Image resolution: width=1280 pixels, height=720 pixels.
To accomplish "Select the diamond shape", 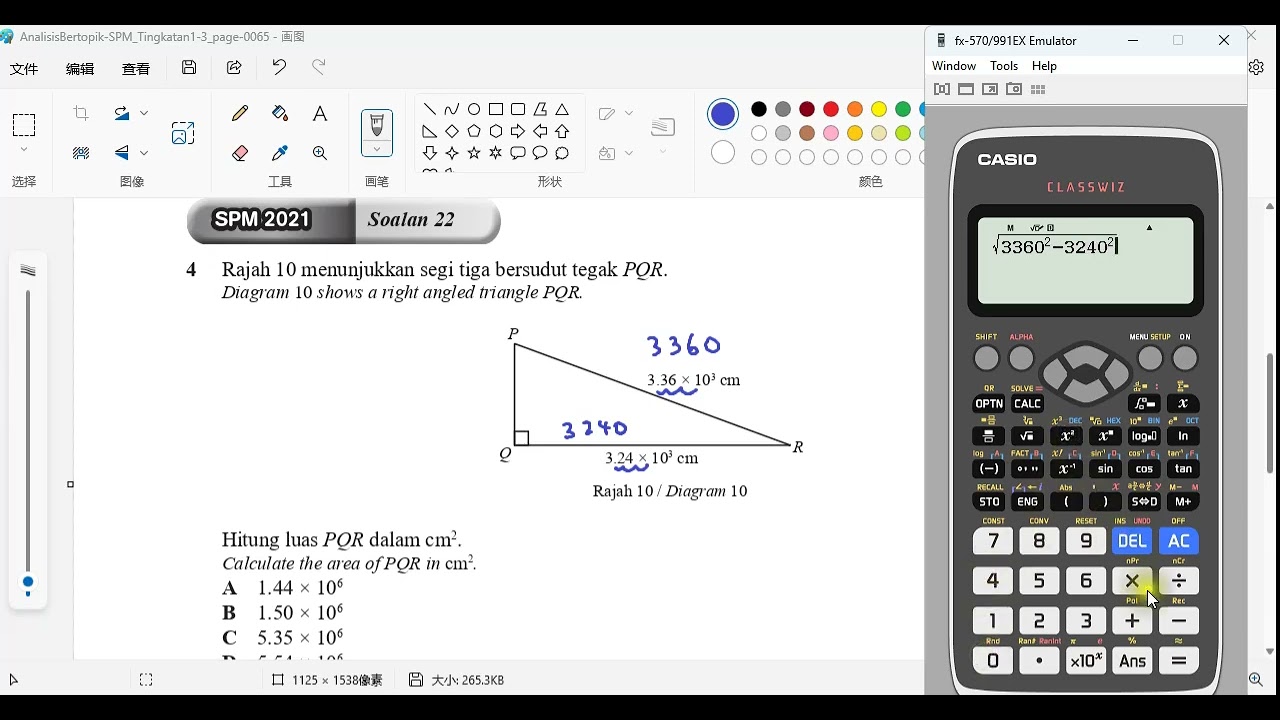I will (x=452, y=131).
